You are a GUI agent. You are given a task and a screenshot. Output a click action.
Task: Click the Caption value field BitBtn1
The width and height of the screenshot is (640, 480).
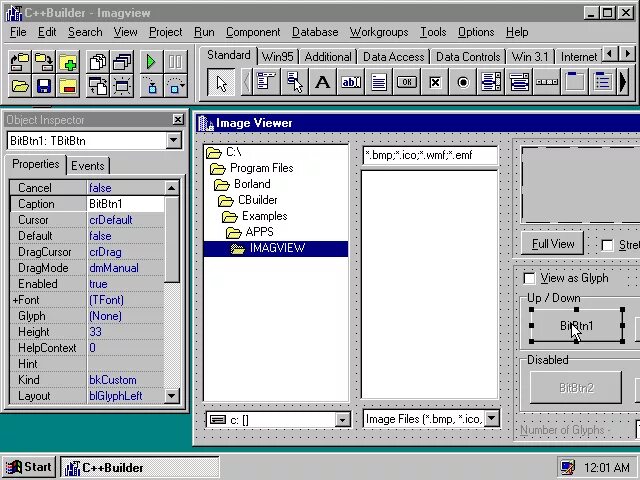click(x=125, y=204)
